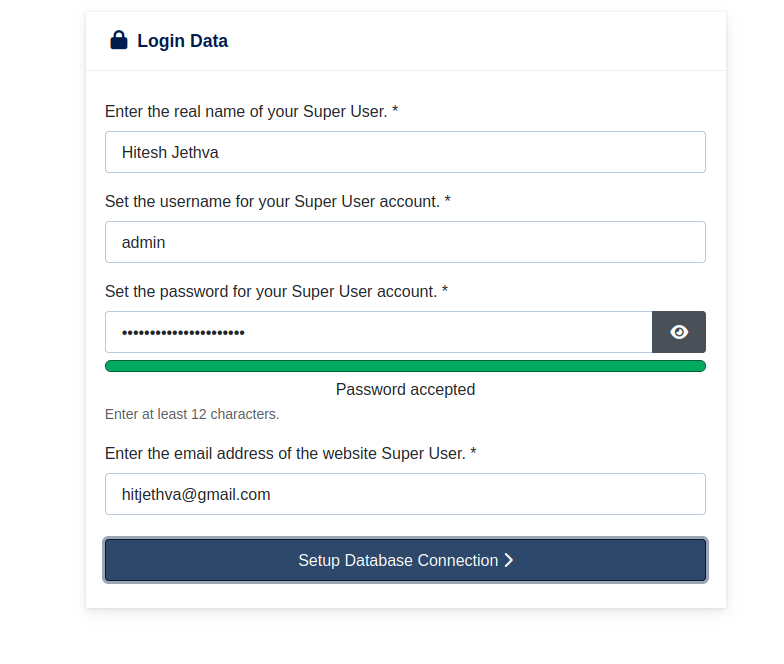Click the Login Data heading text
The width and height of the screenshot is (784, 664).
(x=182, y=41)
